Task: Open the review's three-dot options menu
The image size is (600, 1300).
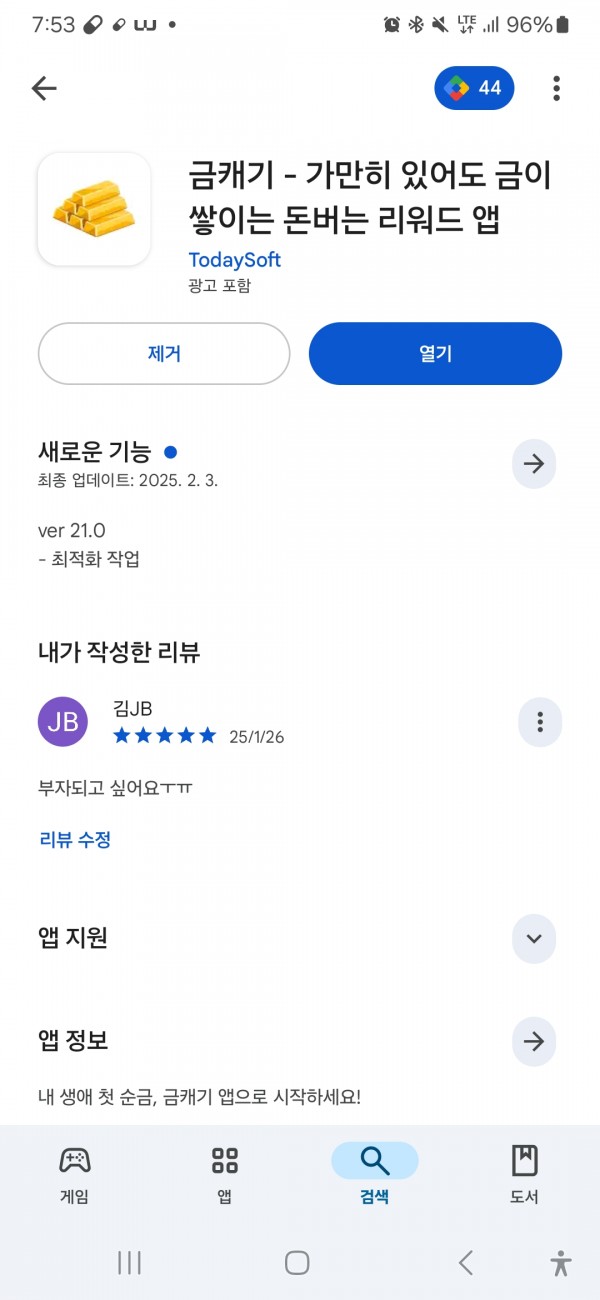Action: click(540, 722)
